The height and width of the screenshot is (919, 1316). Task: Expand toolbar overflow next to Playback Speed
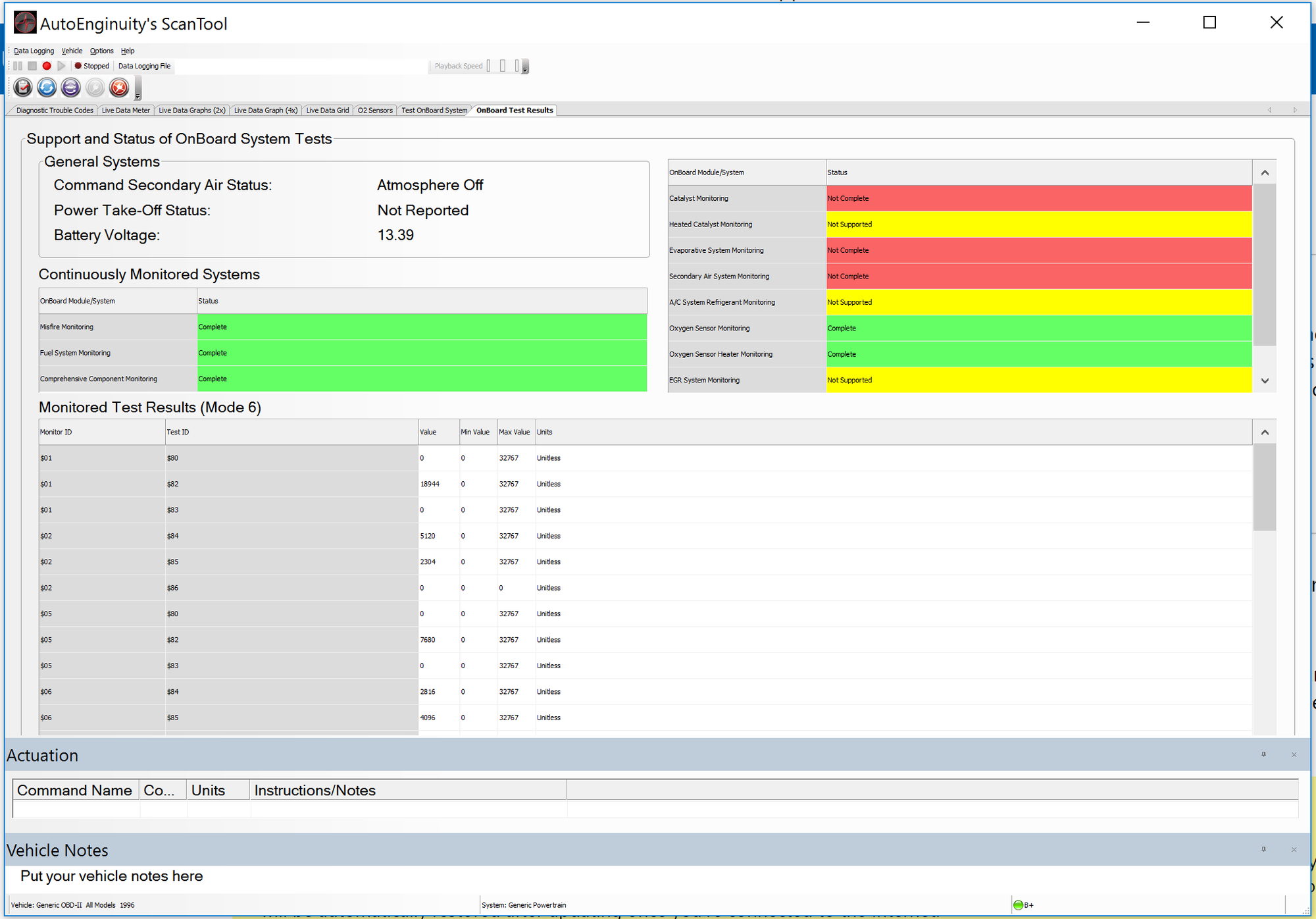525,68
